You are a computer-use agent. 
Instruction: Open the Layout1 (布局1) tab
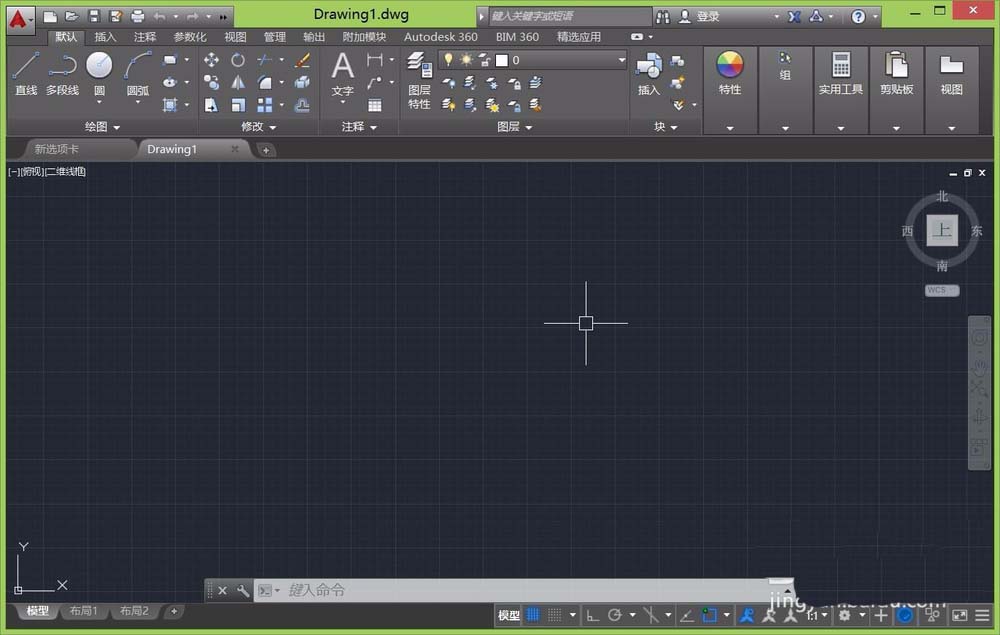pos(81,611)
